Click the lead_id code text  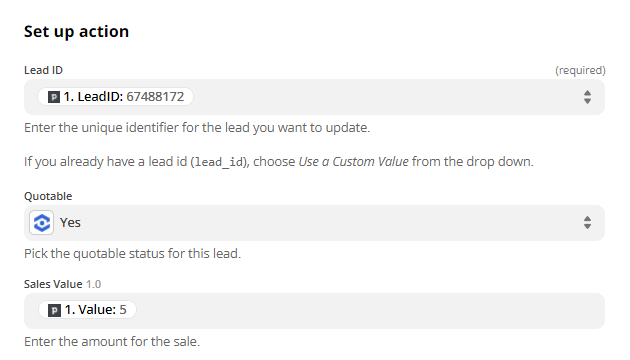[x=218, y=162]
